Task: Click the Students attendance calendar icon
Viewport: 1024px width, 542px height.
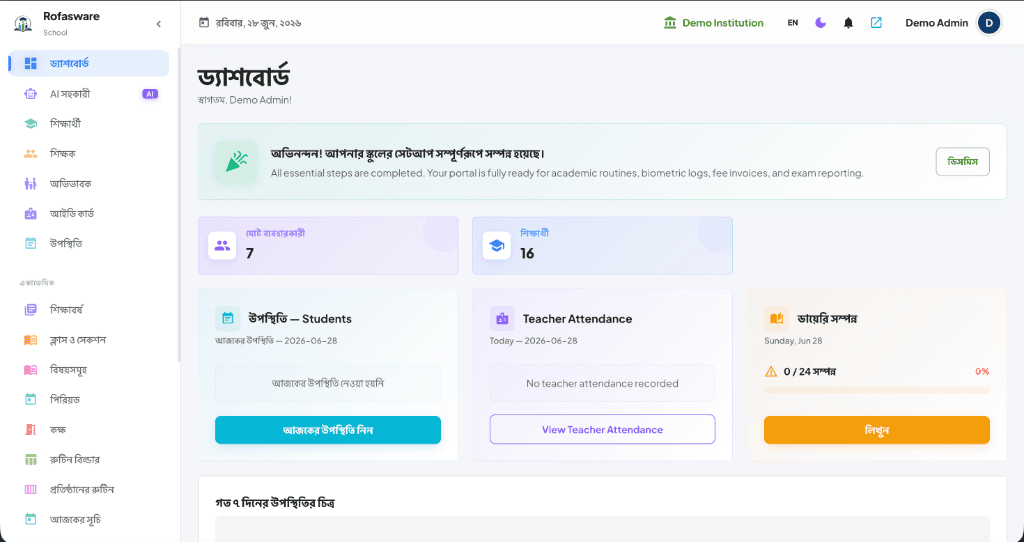Action: [227, 319]
